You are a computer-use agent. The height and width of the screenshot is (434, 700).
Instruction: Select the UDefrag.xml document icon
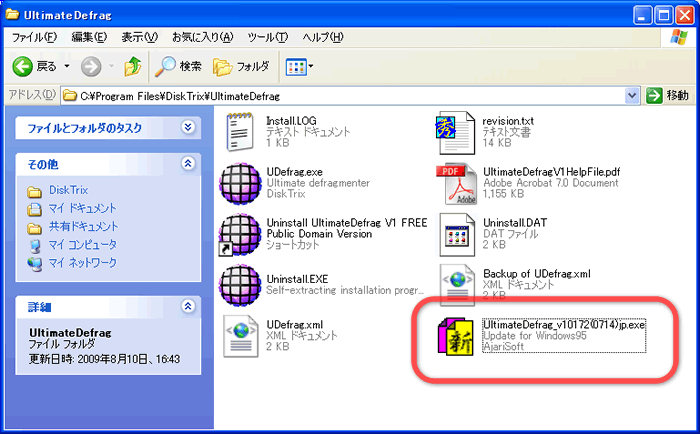241,336
